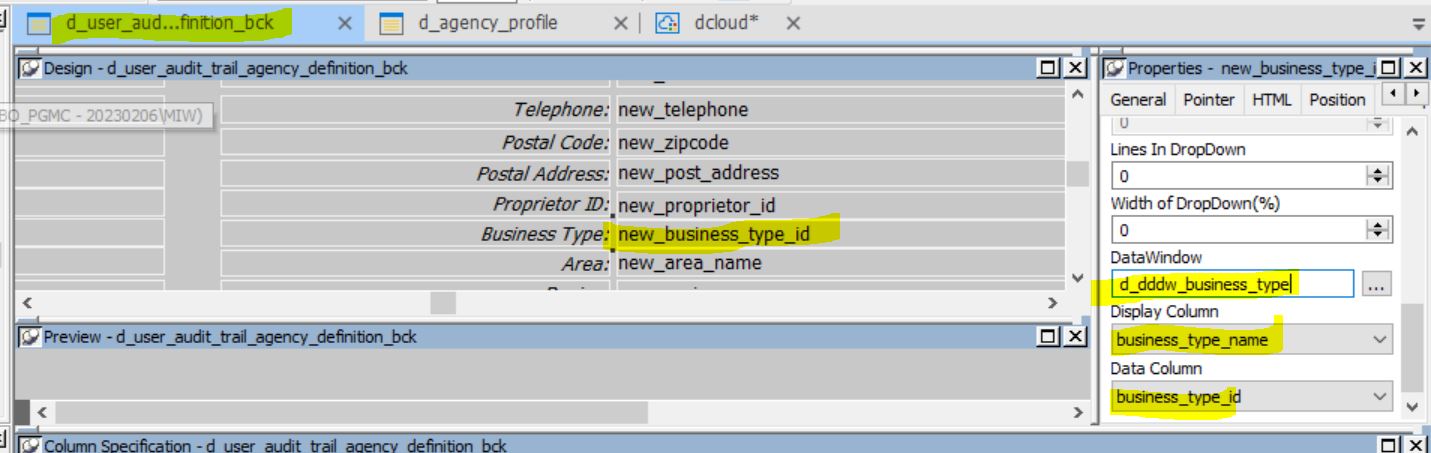Maximize the Preview pane

point(1049,337)
